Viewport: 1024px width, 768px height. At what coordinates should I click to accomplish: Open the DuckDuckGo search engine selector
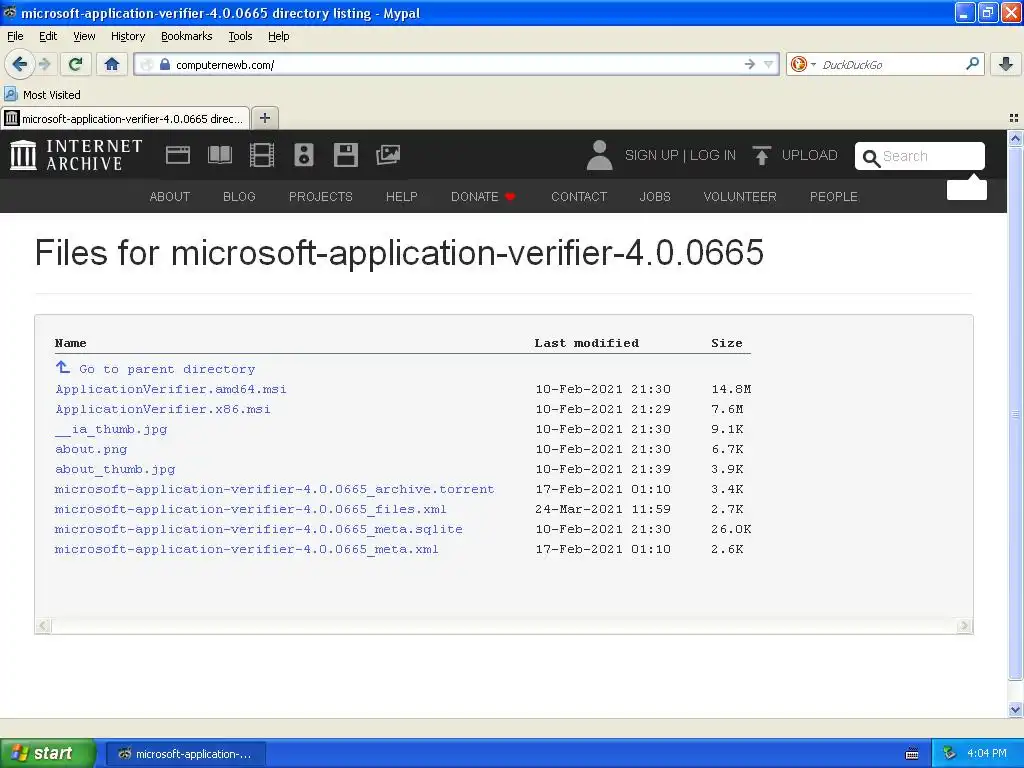803,64
